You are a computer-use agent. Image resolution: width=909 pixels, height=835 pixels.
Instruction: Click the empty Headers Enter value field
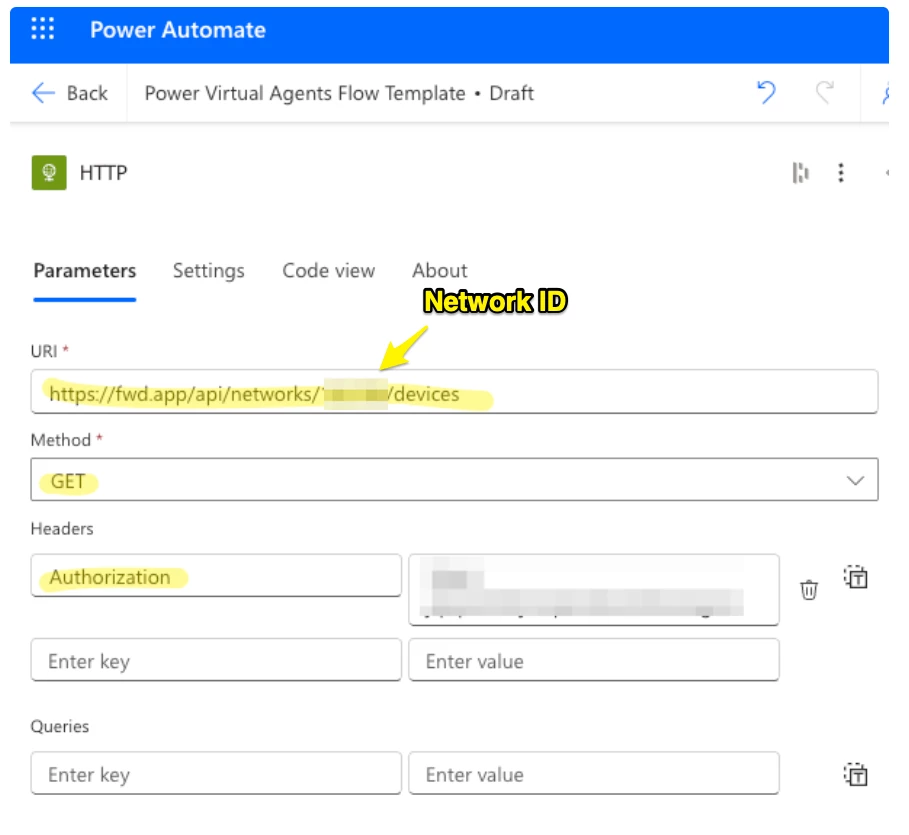click(x=594, y=660)
